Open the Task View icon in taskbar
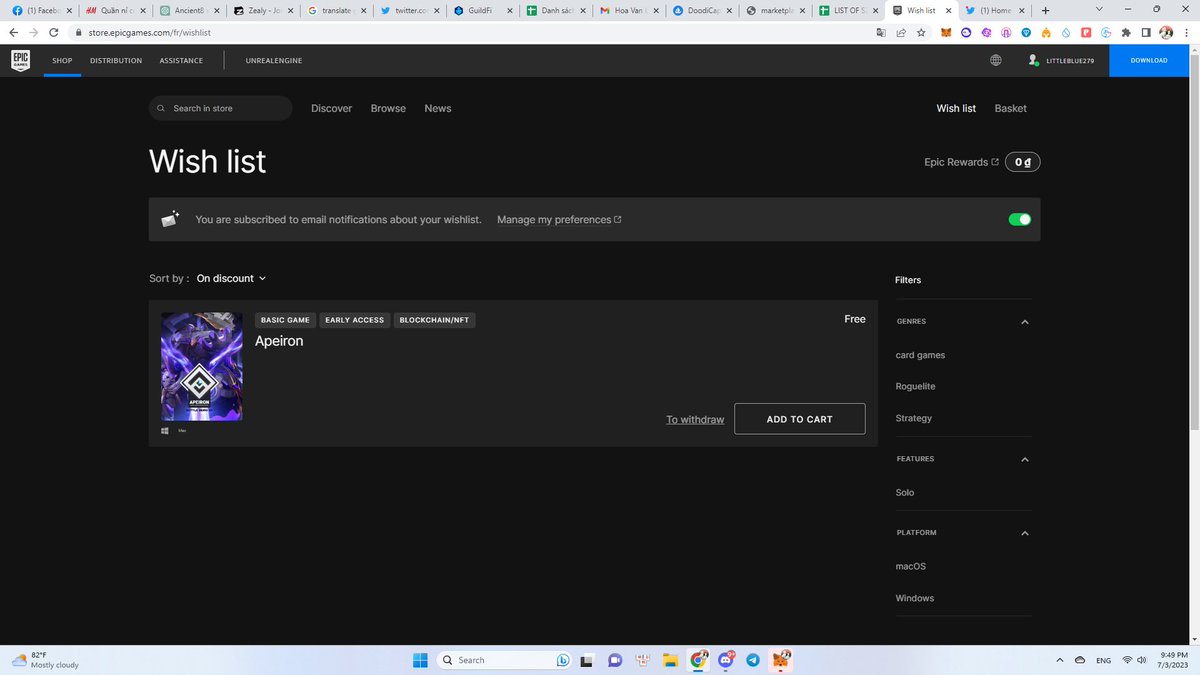Image resolution: width=1200 pixels, height=675 pixels. (589, 660)
